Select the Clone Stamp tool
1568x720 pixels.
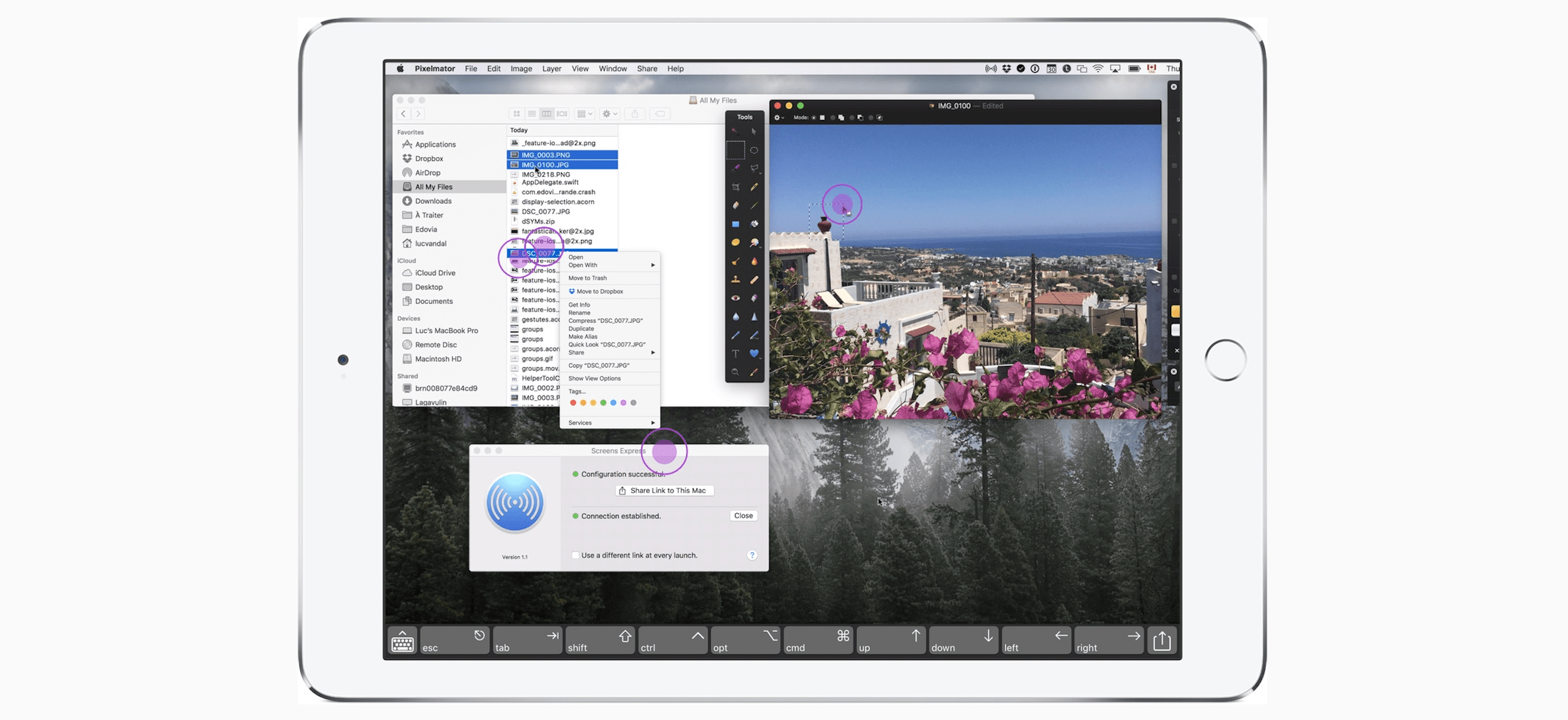pos(735,279)
